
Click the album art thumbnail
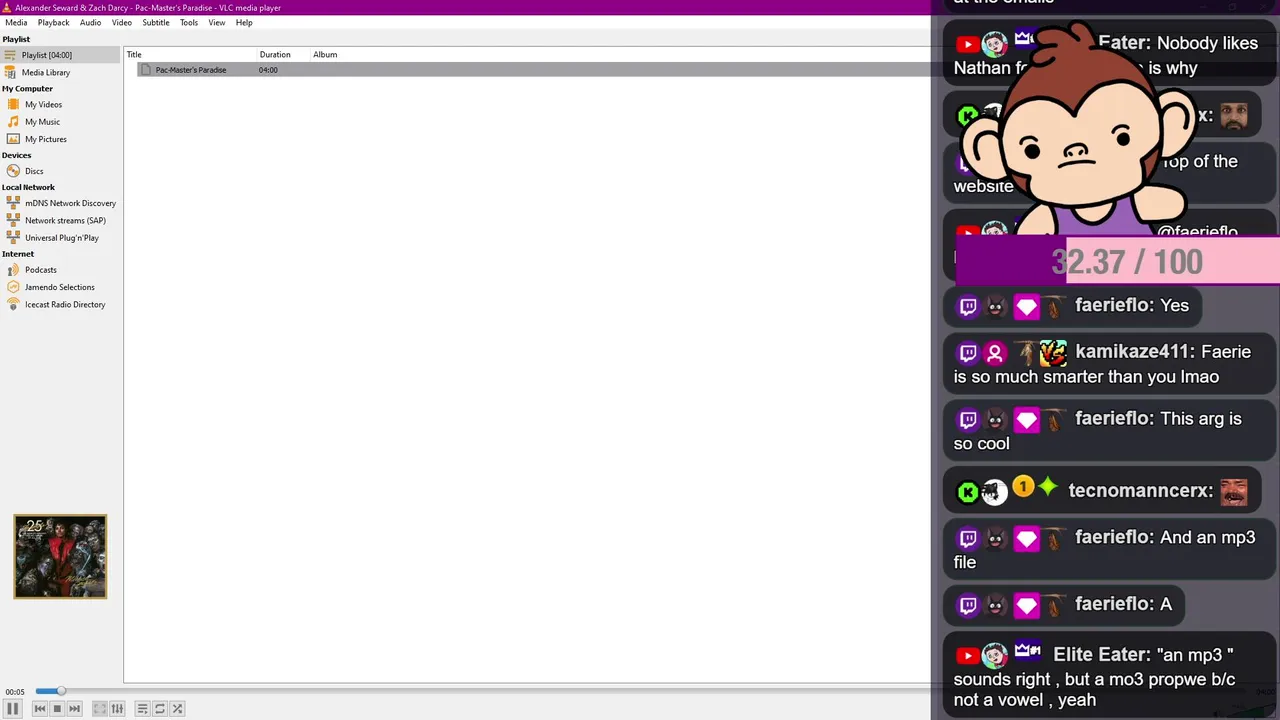[60, 557]
